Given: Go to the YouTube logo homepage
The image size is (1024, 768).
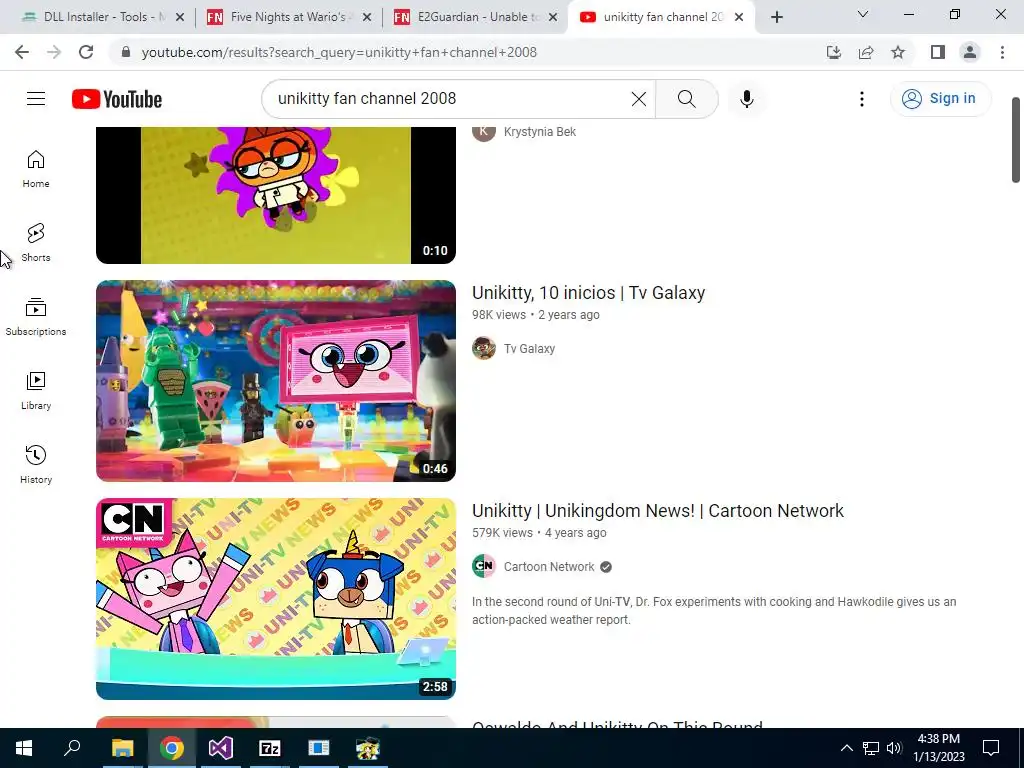Looking at the screenshot, I should [x=117, y=99].
